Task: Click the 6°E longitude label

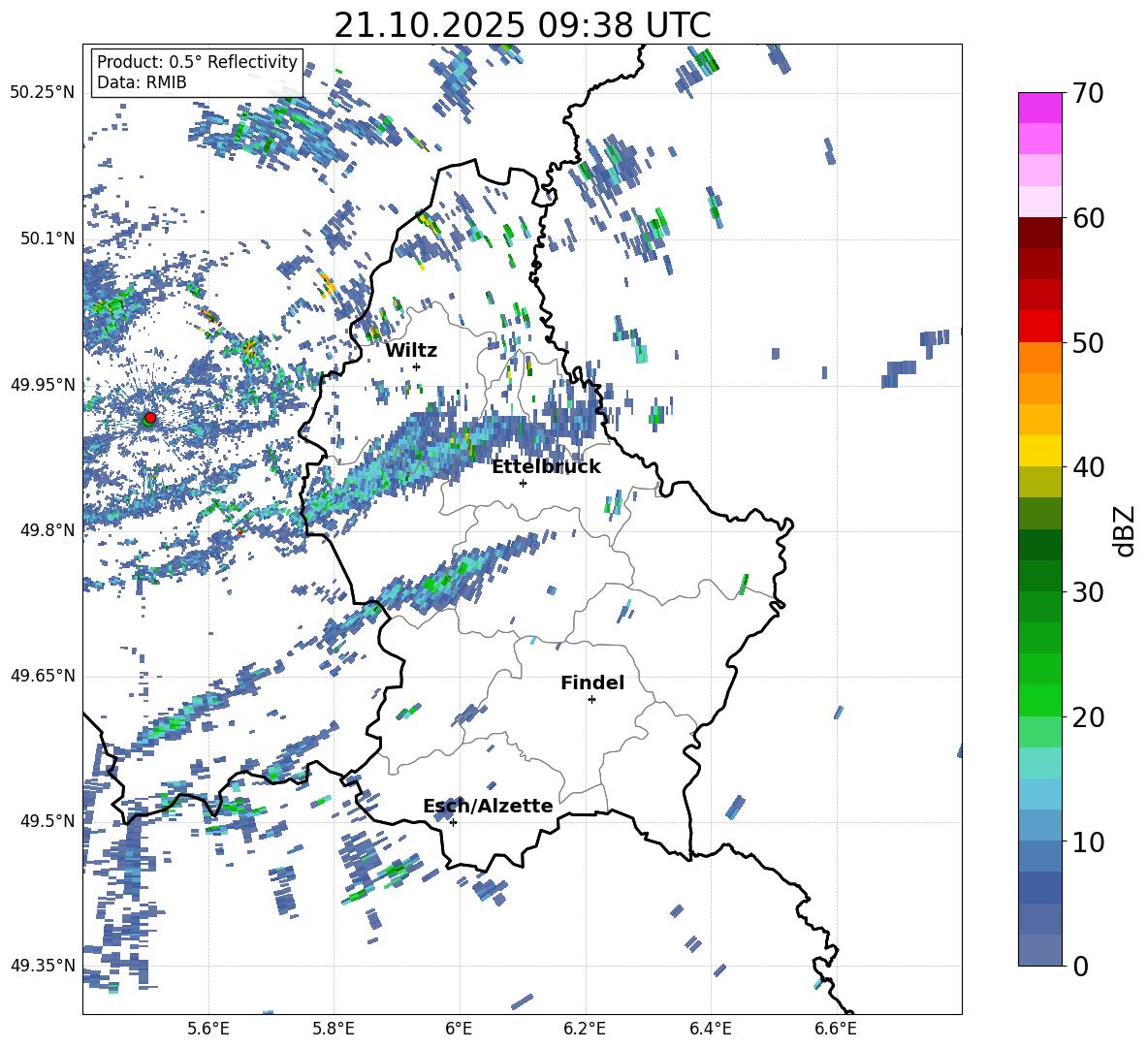Action: coord(459,1029)
